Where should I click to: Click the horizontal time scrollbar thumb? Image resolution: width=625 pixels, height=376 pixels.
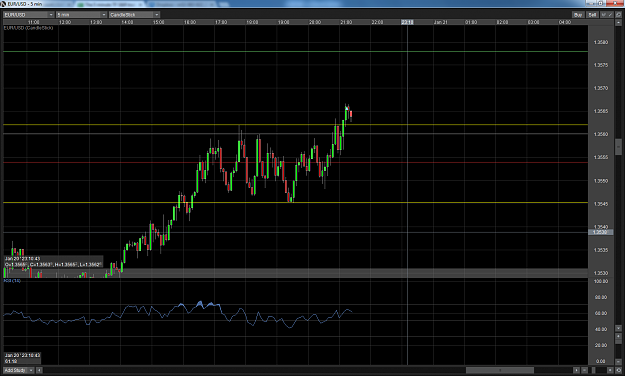[500, 370]
